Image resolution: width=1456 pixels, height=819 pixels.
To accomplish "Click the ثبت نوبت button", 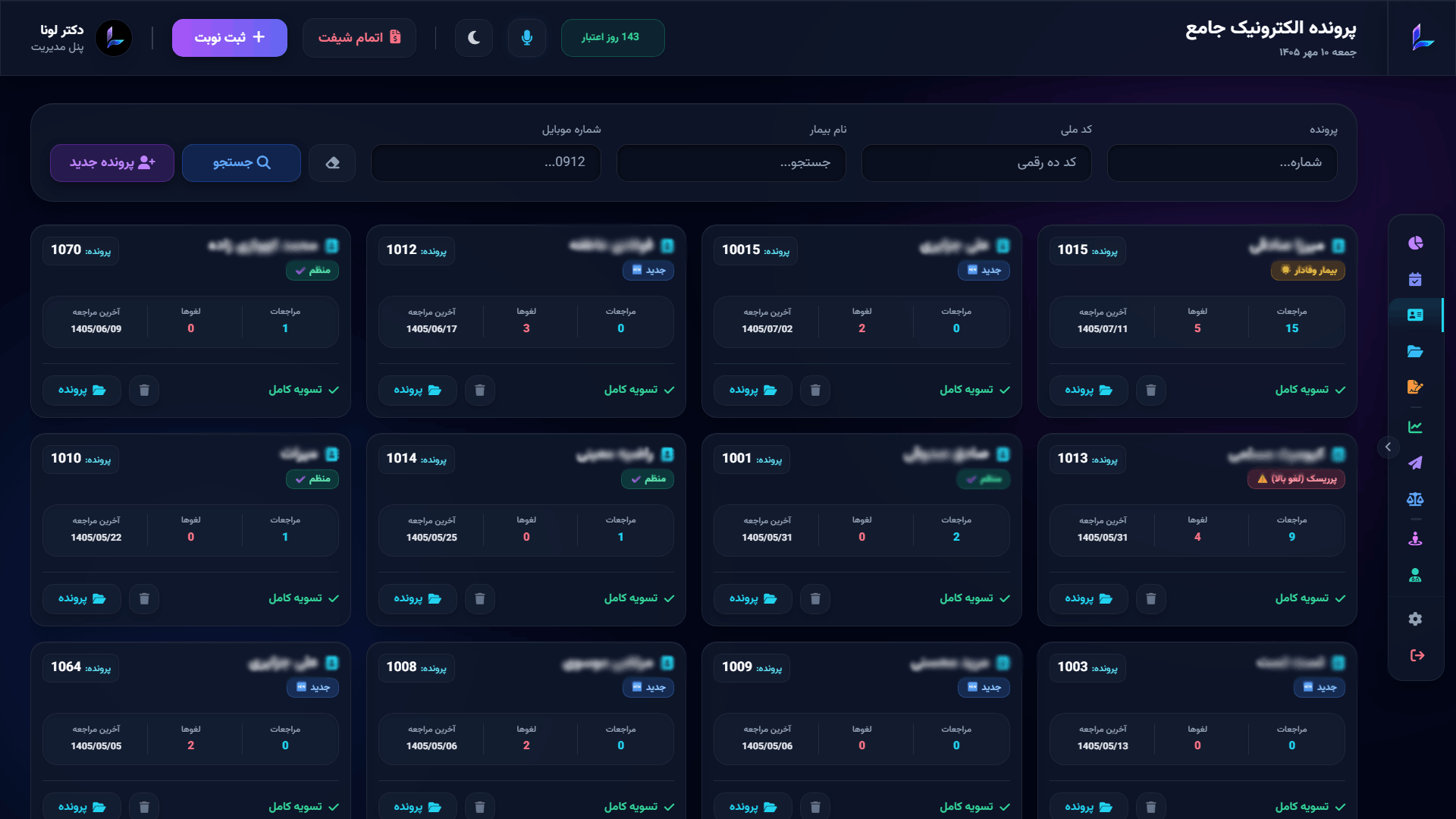I will (x=230, y=37).
